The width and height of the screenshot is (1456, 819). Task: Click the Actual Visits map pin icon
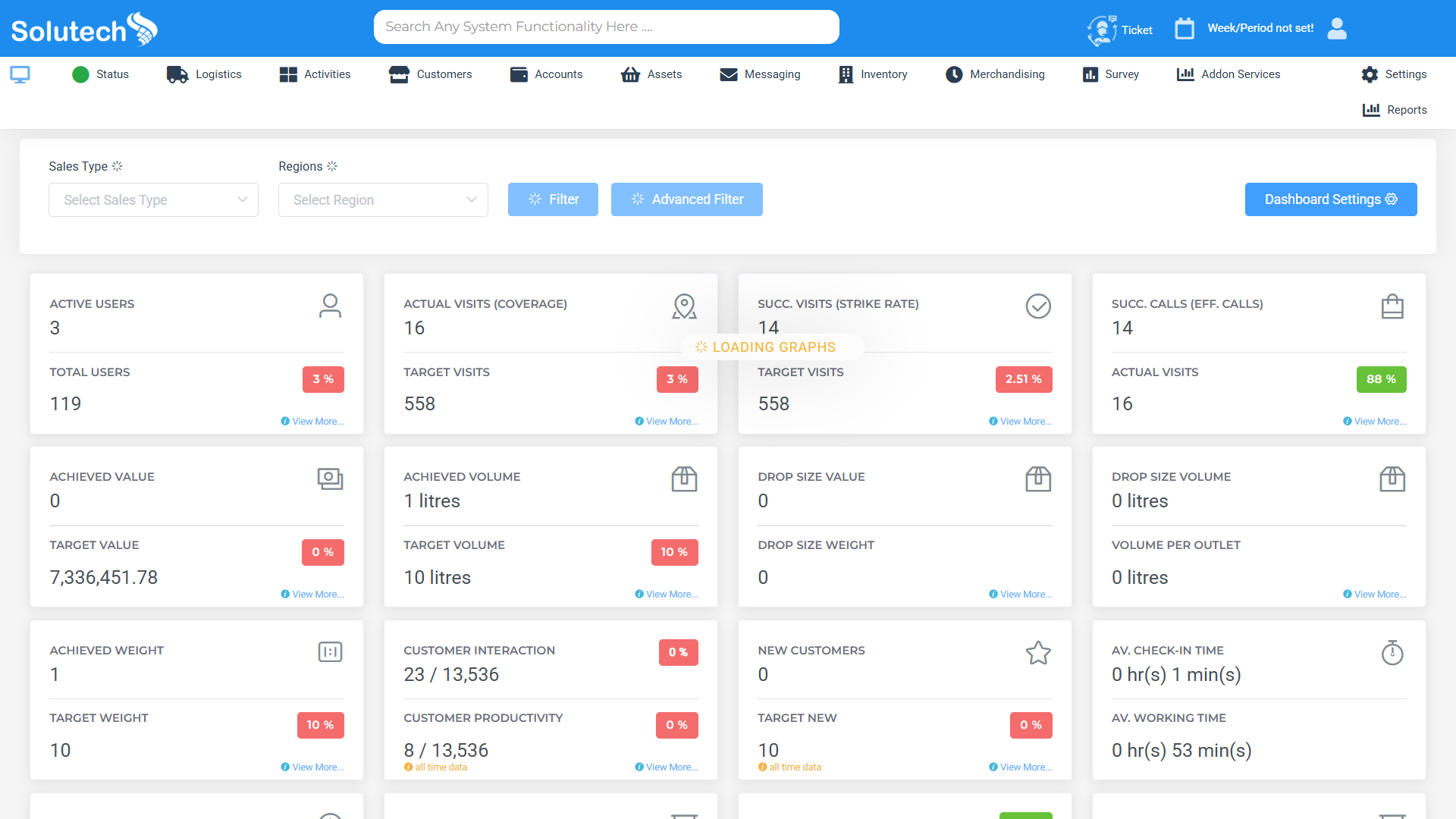click(684, 306)
